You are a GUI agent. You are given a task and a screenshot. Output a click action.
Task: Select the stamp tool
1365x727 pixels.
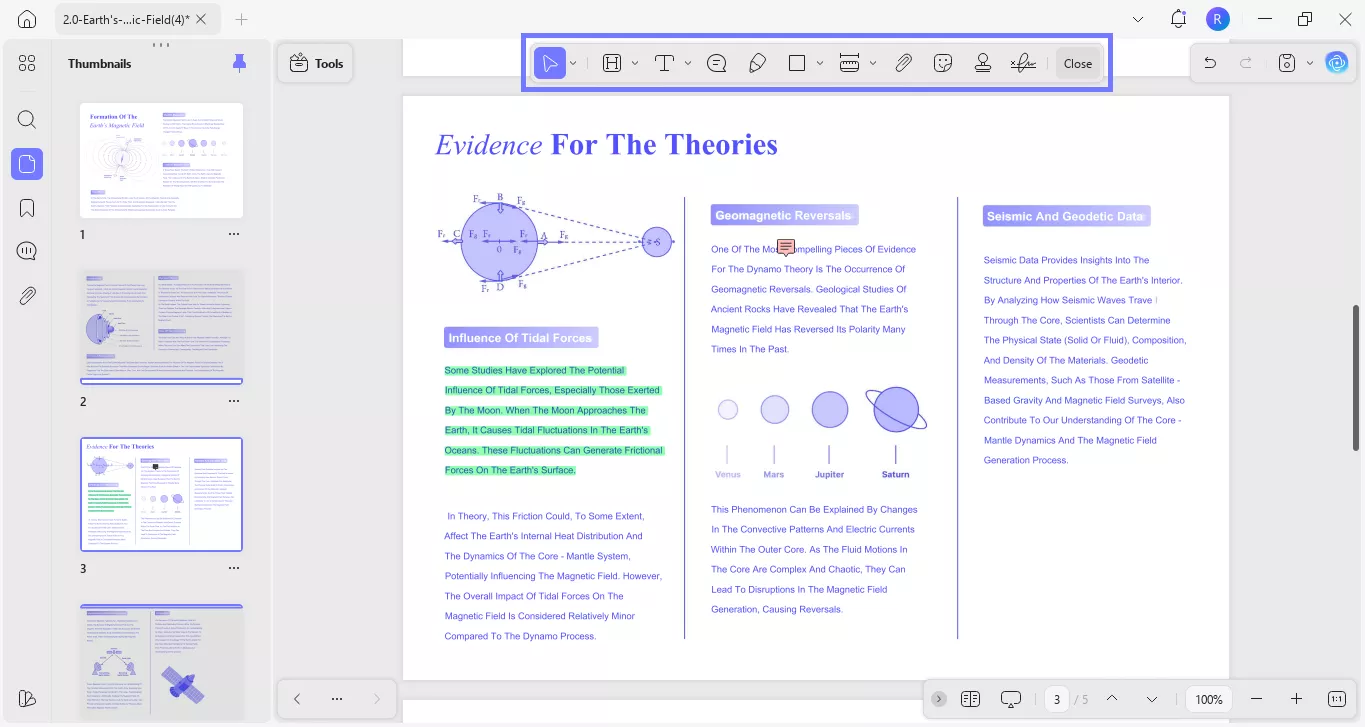click(982, 63)
